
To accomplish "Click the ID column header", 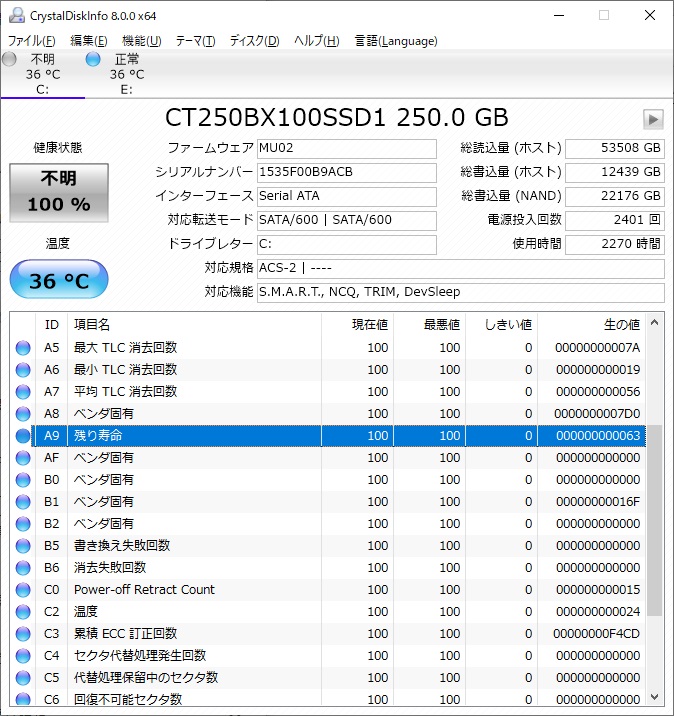I will (52, 325).
